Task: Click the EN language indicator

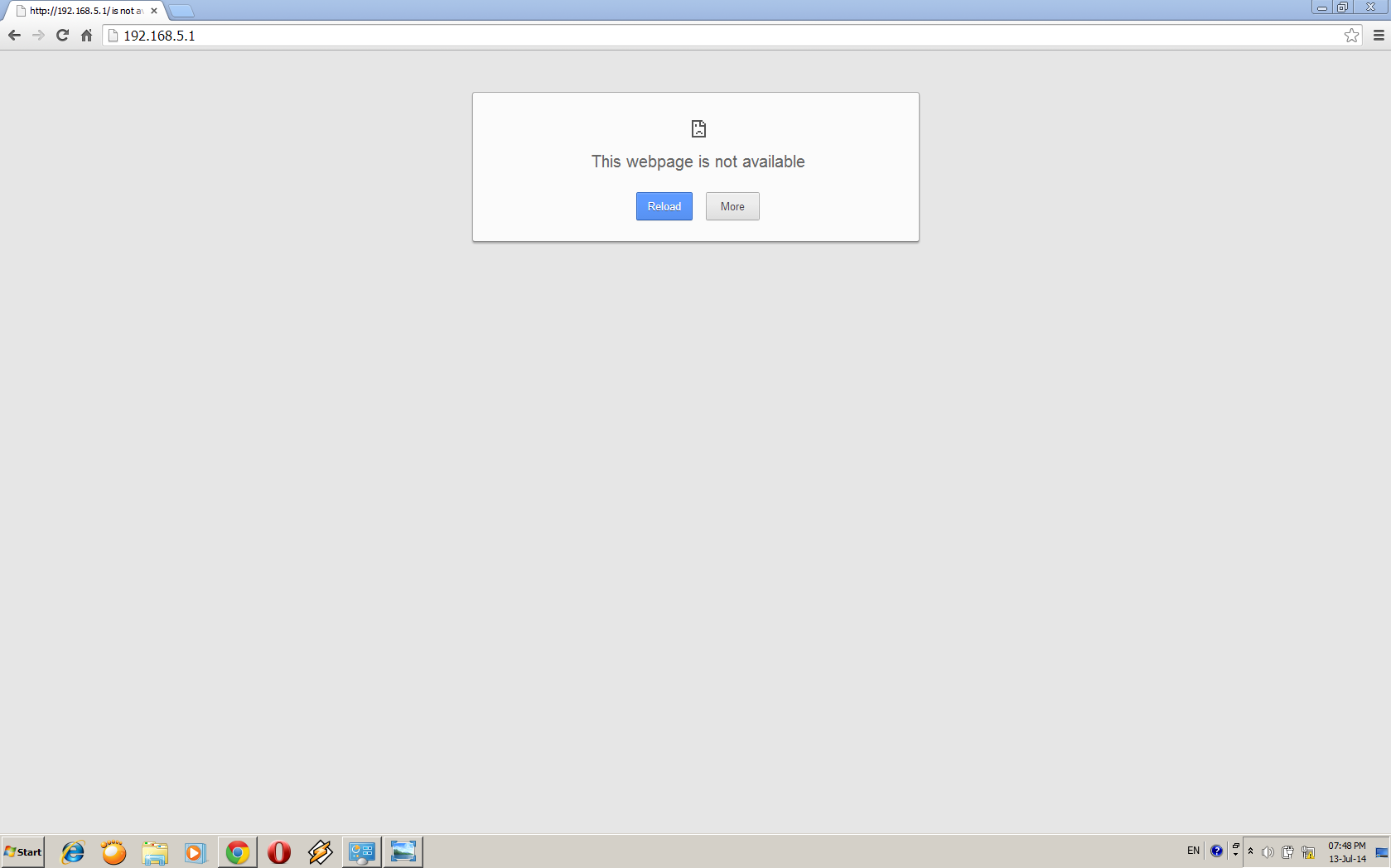Action: [1193, 851]
